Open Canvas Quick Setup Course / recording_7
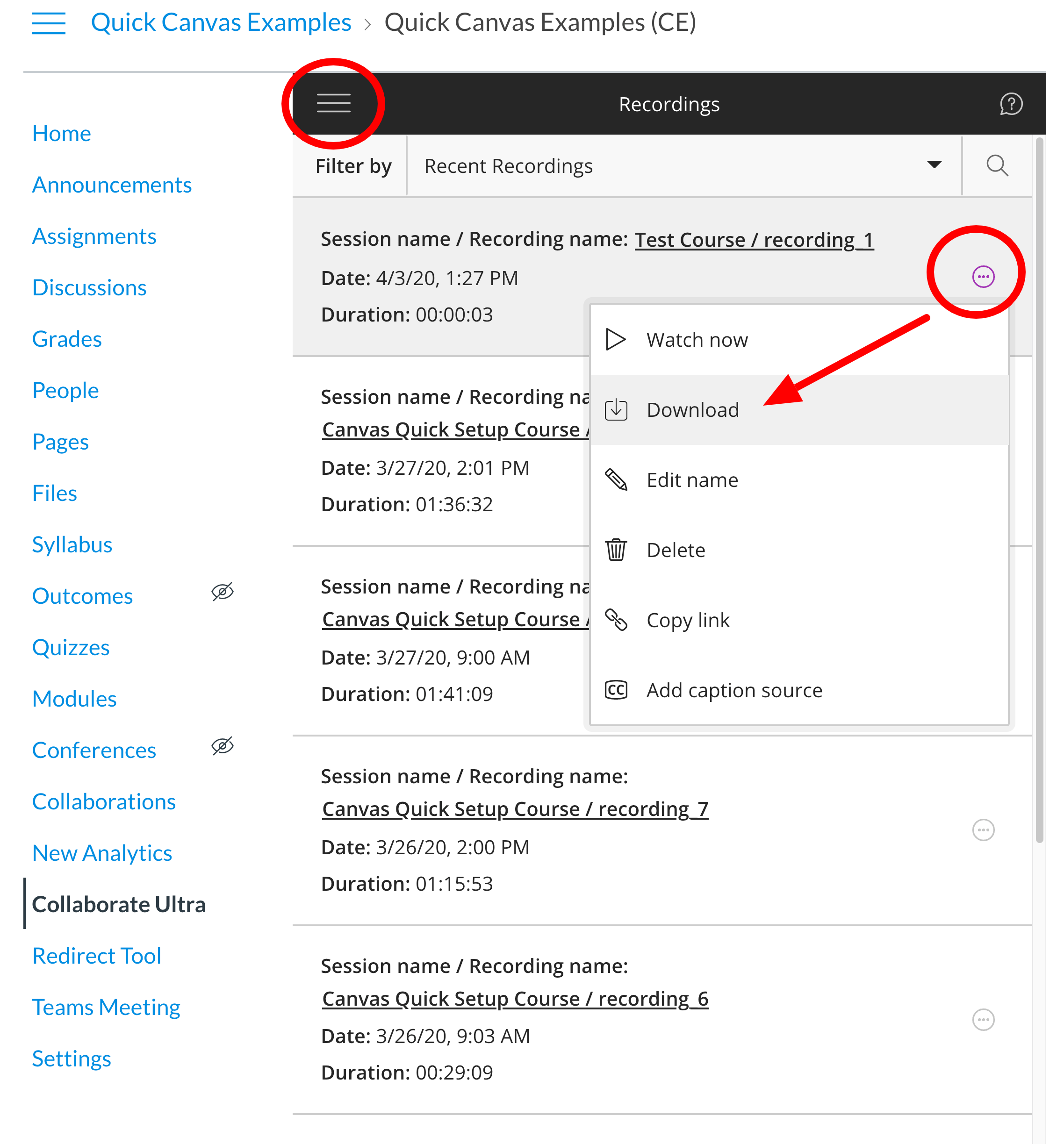Screen dimensions: 1064x1144 515,808
